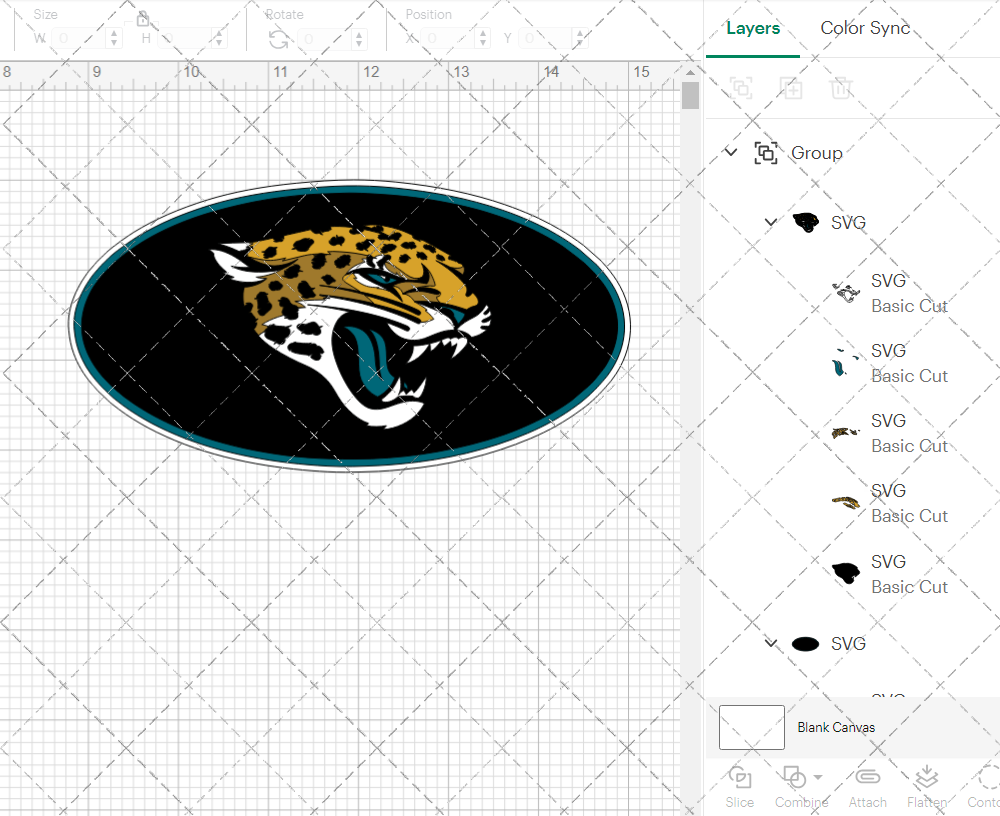Toggle the aspect ratio lock icon

click(142, 19)
